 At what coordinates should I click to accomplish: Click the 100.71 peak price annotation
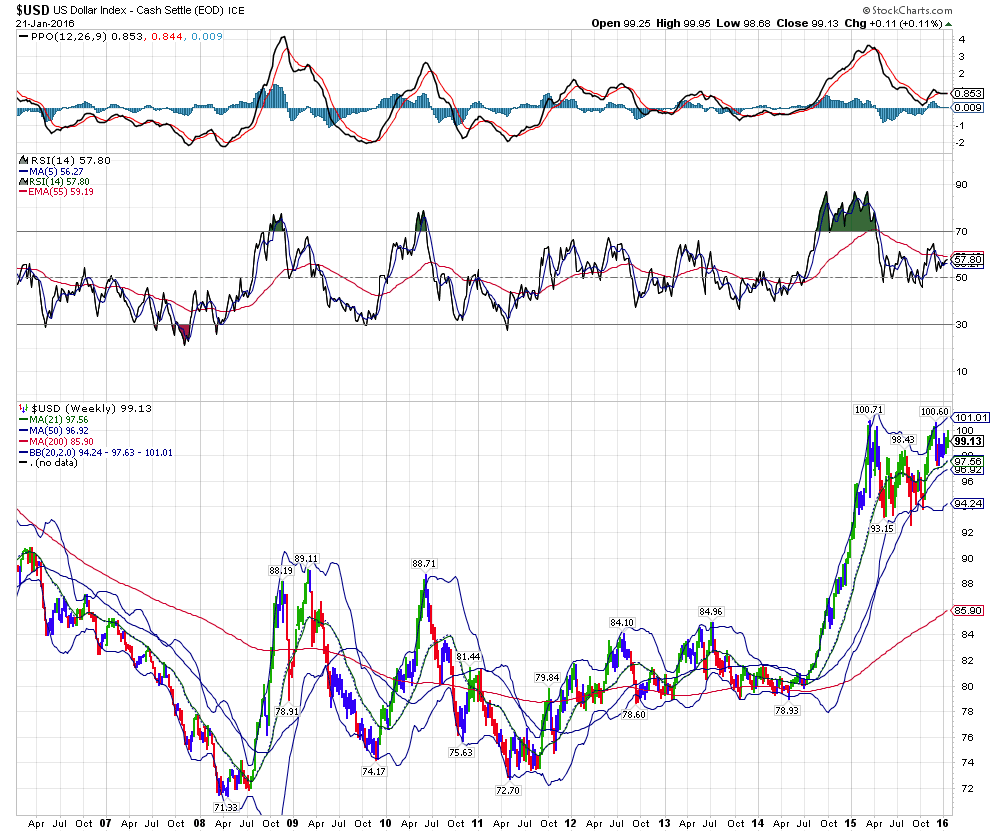tap(869, 409)
